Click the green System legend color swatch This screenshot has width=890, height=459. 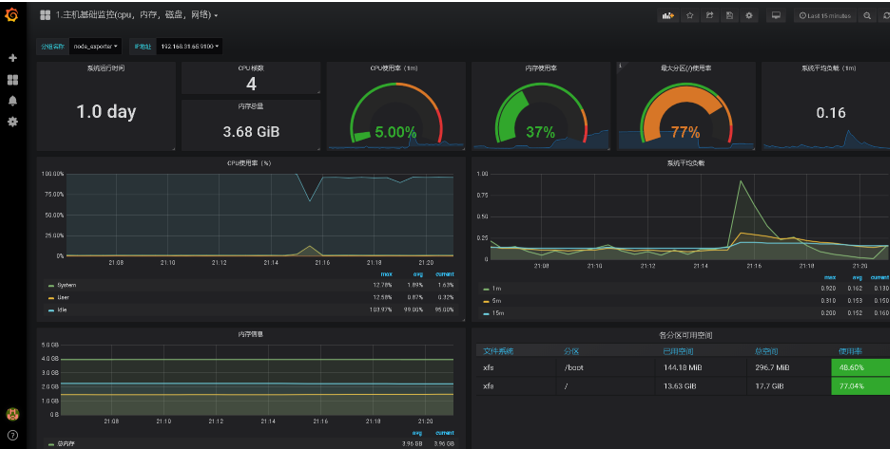click(x=51, y=286)
